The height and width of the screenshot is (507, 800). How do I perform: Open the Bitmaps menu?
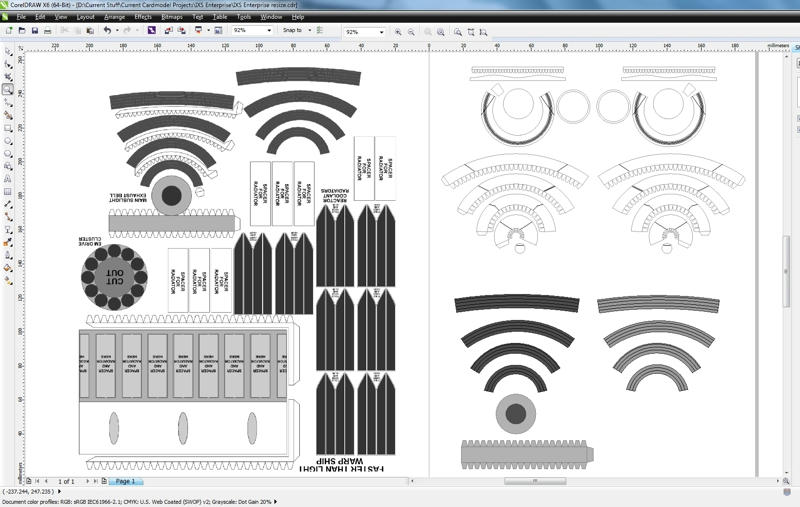click(x=171, y=17)
